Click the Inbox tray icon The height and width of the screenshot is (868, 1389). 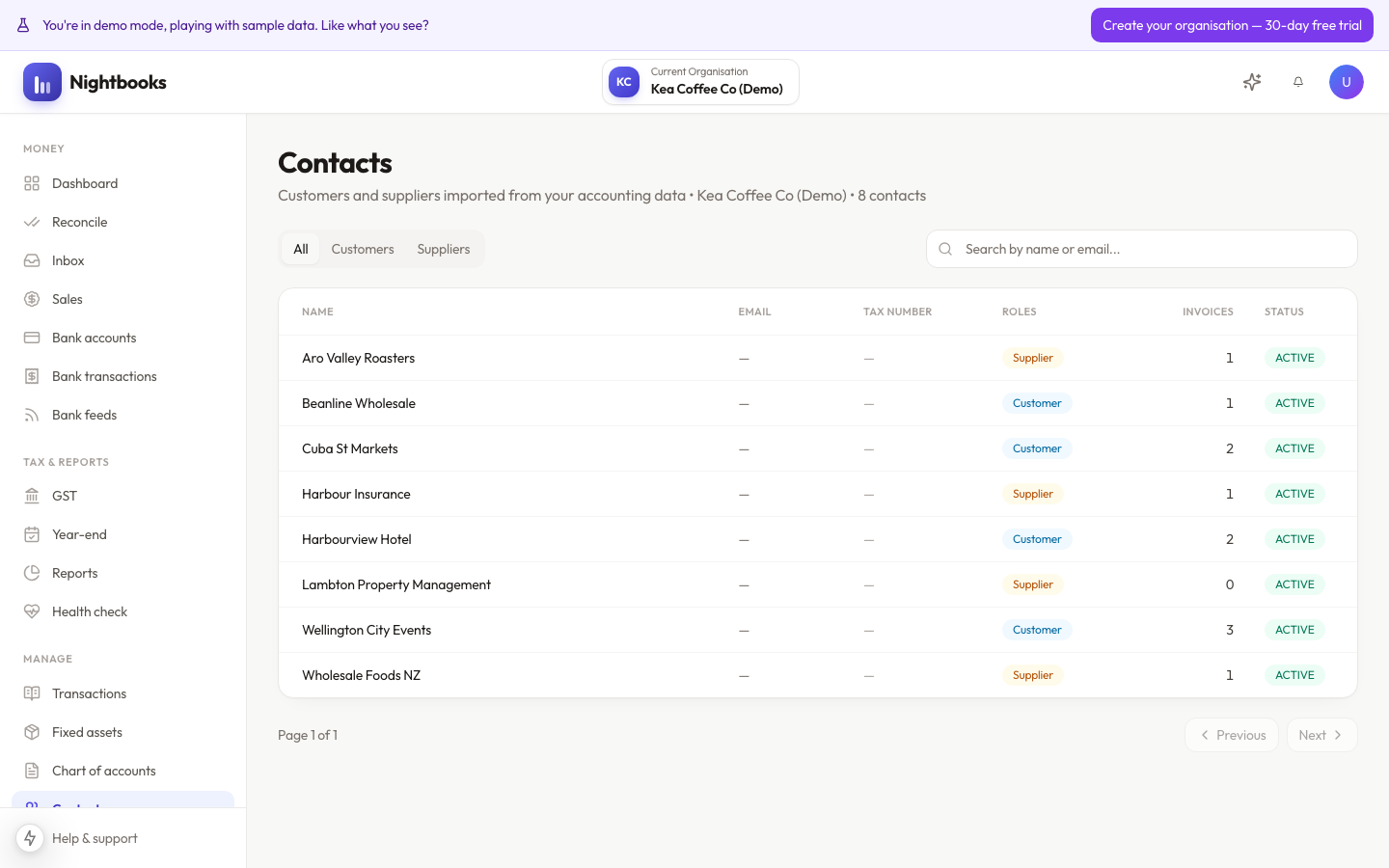tap(32, 260)
